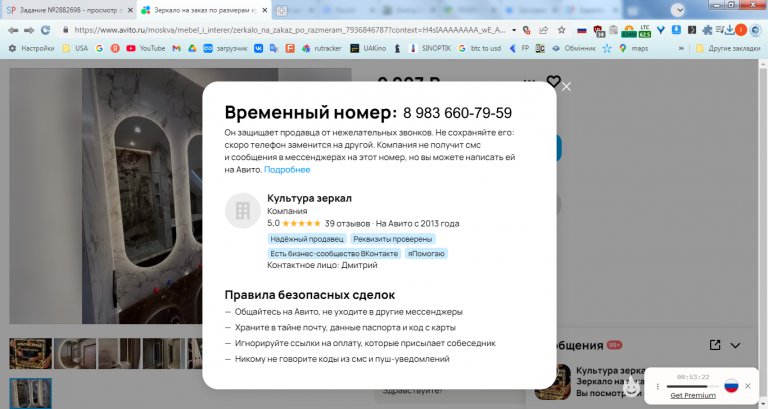Click the Russian flag extension icon in toolbar

(581, 30)
